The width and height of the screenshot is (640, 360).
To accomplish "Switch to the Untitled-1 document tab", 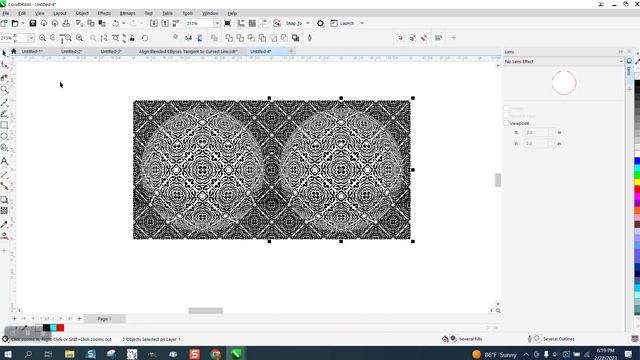I will pyautogui.click(x=32, y=51).
